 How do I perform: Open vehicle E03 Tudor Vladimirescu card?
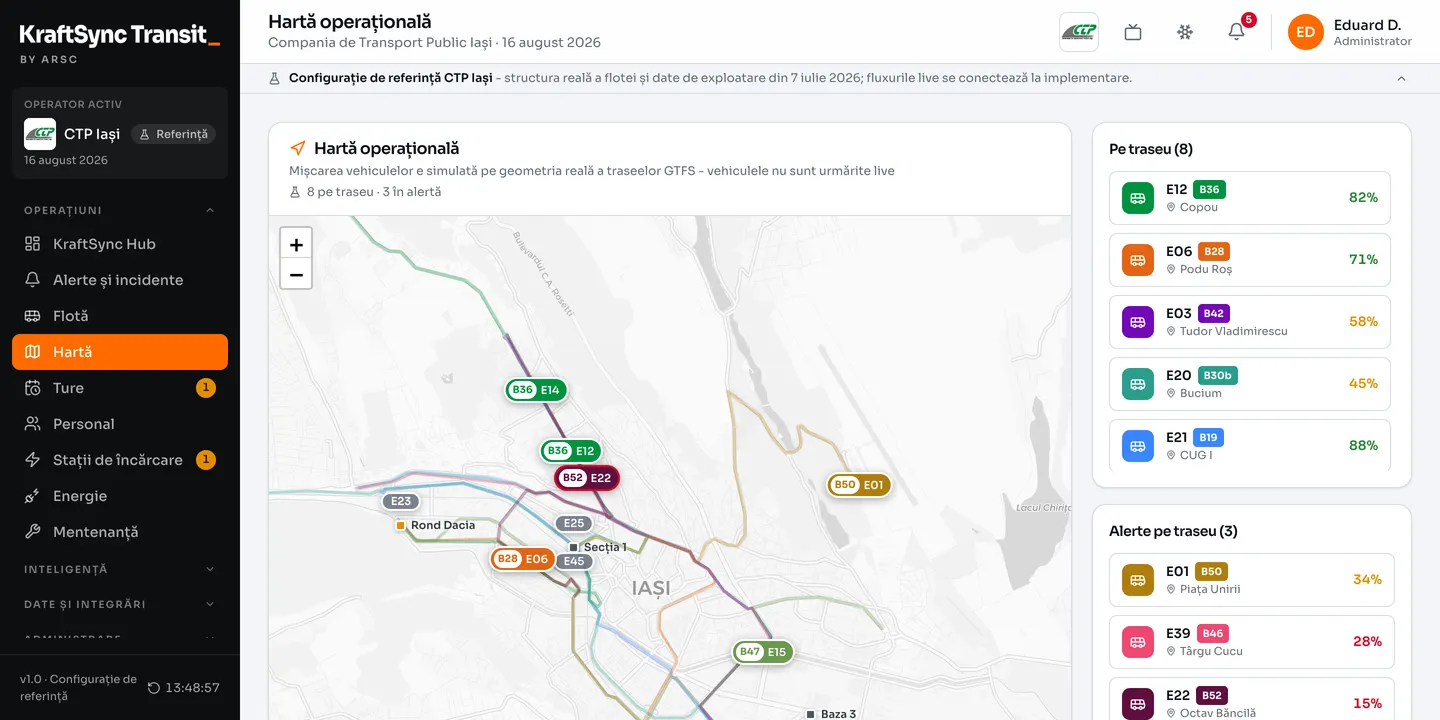click(x=1250, y=322)
